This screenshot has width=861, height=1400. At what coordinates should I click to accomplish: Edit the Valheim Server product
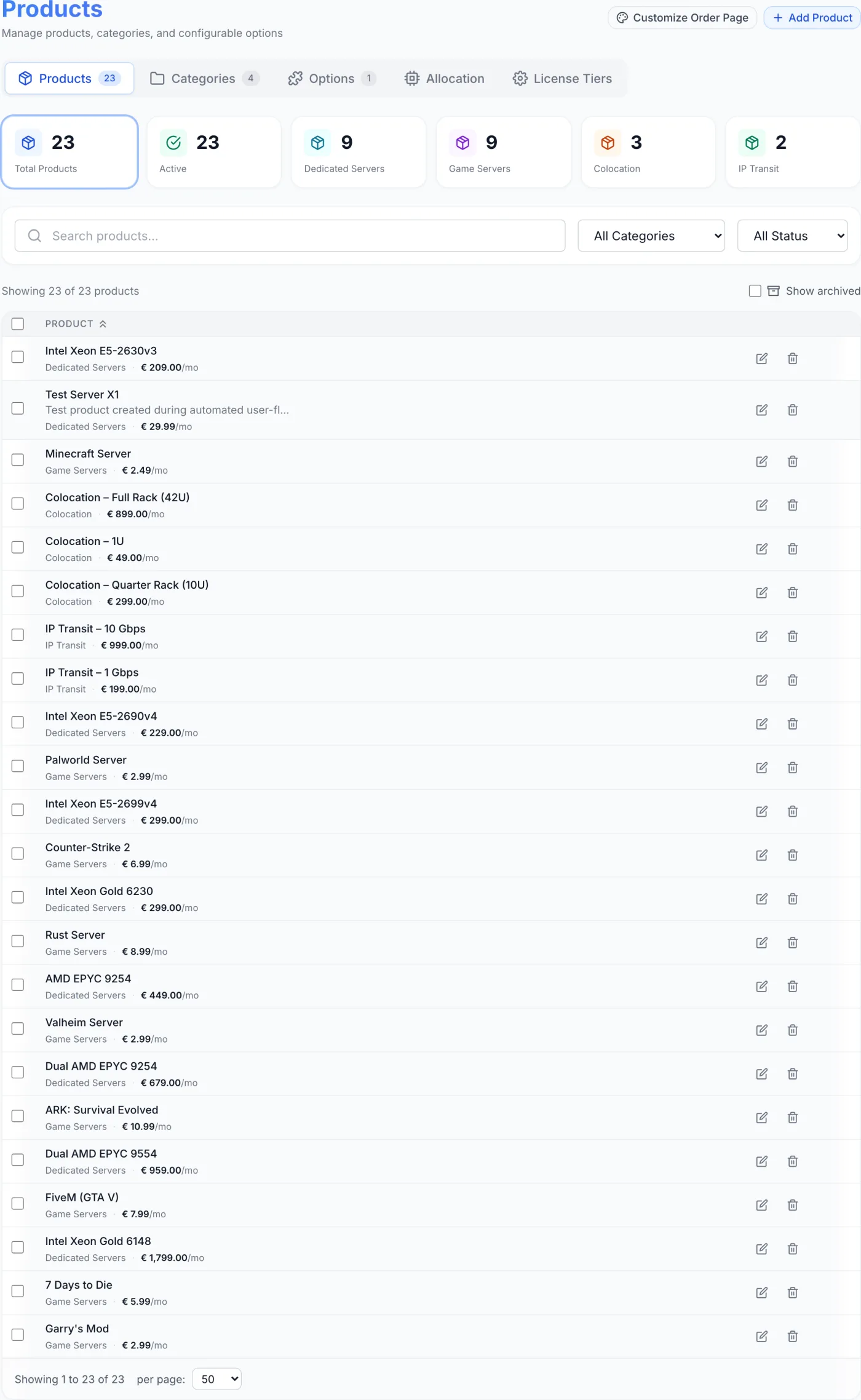[x=761, y=1030]
